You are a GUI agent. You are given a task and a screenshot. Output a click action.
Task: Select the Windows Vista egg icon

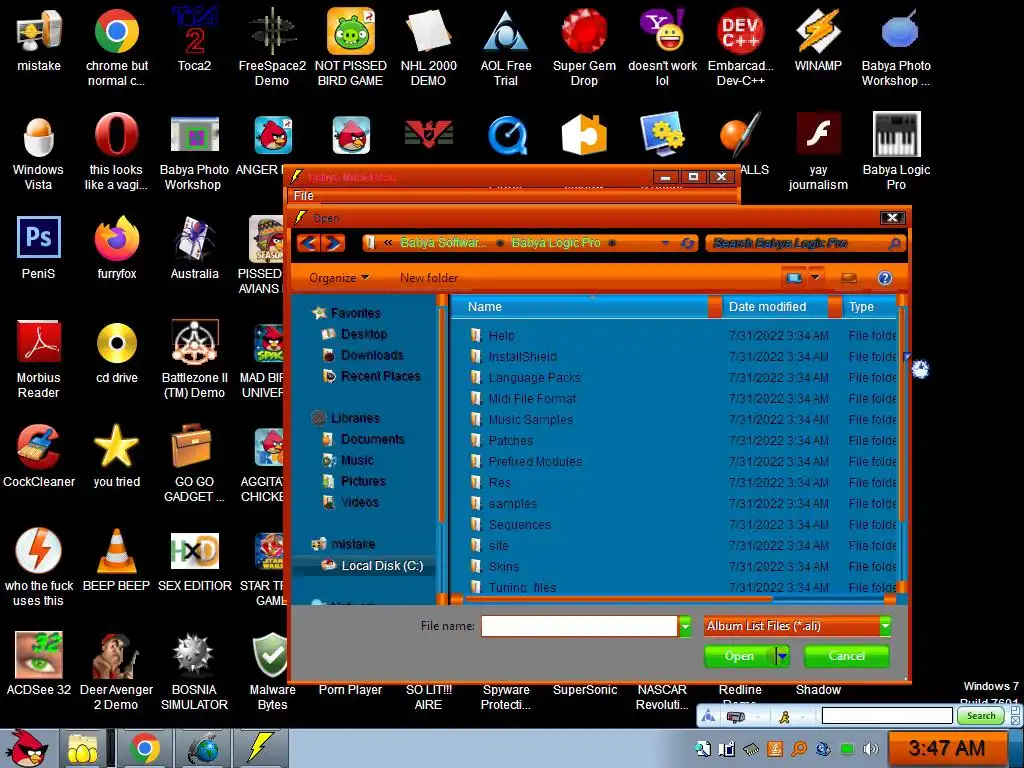pyautogui.click(x=38, y=152)
